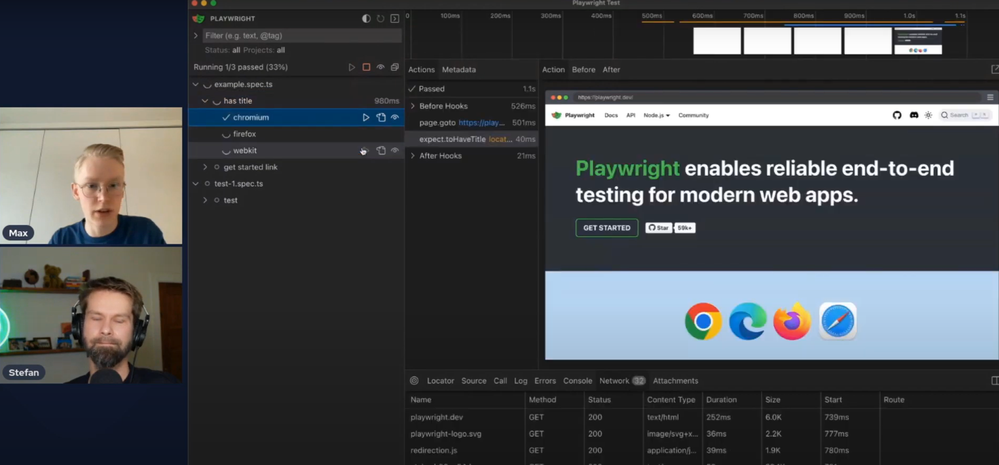Collapse the test-1.spec.ts file node
This screenshot has height=465, width=999.
coord(196,183)
